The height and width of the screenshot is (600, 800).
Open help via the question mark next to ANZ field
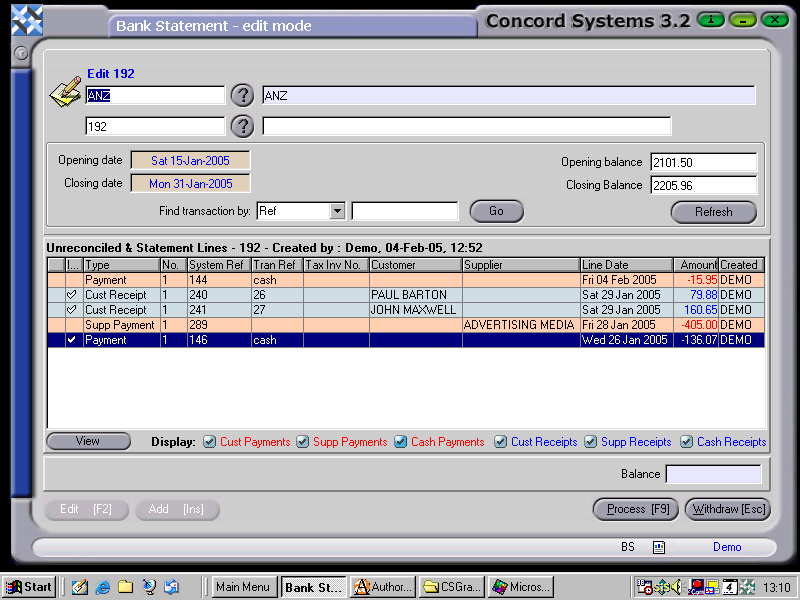point(242,95)
